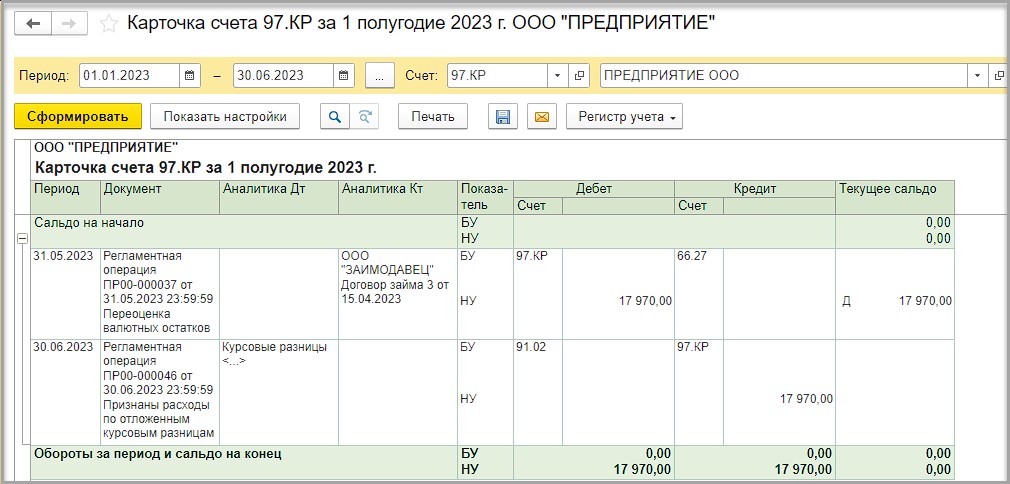This screenshot has width=1010, height=484.
Task: Open document ПР00-000037 Переоценка валютных остатков
Action: [x=160, y=294]
